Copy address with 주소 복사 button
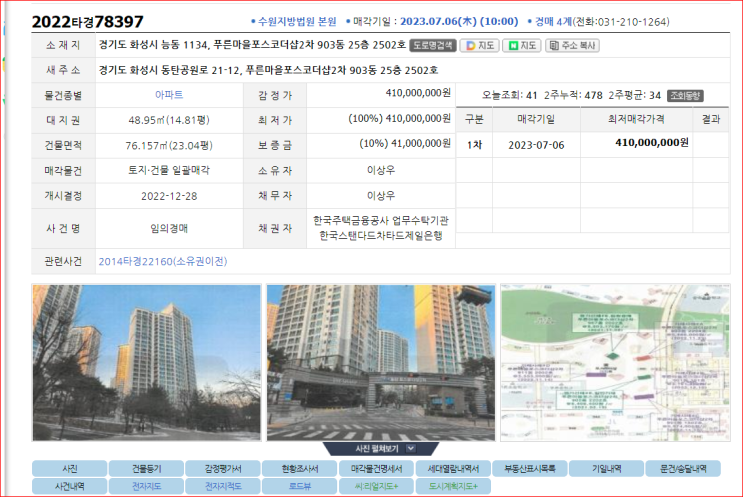Viewport: 743px width, 497px height. (x=572, y=45)
